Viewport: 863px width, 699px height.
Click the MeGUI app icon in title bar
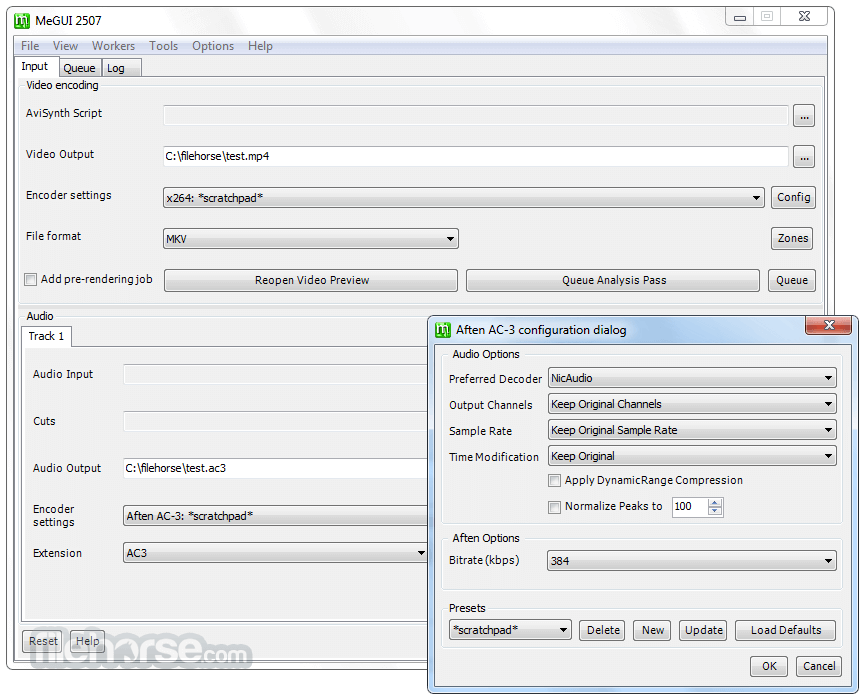coord(22,21)
